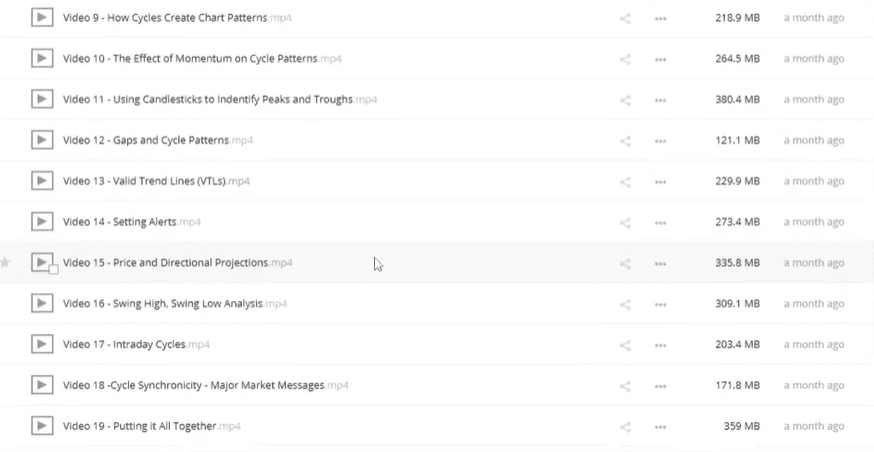Screen dimensions: 874x452
Task: Share Video 16 Swing High Swing Low
Action: pos(625,304)
